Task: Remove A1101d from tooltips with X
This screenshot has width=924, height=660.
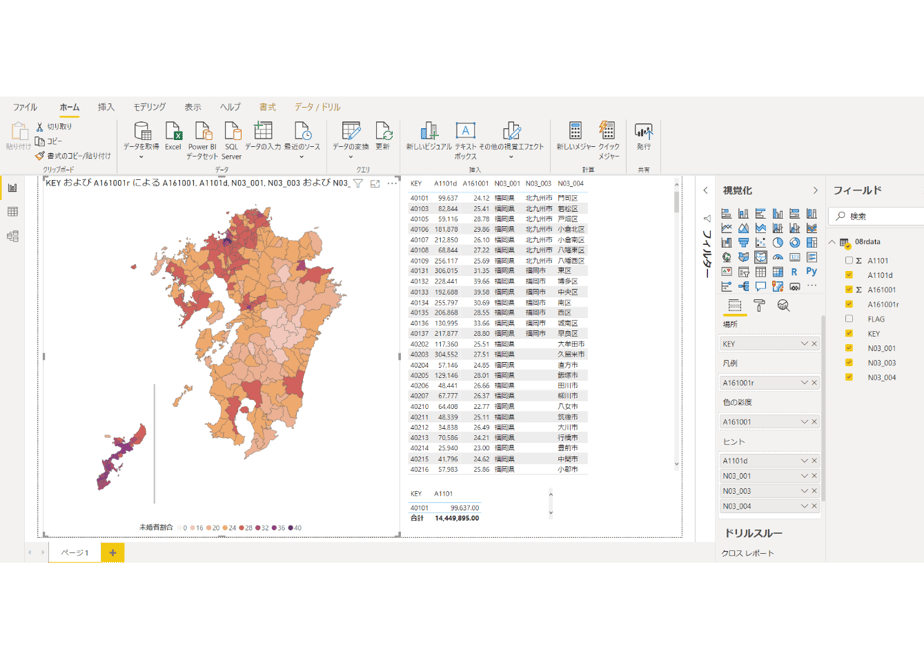Action: click(814, 461)
